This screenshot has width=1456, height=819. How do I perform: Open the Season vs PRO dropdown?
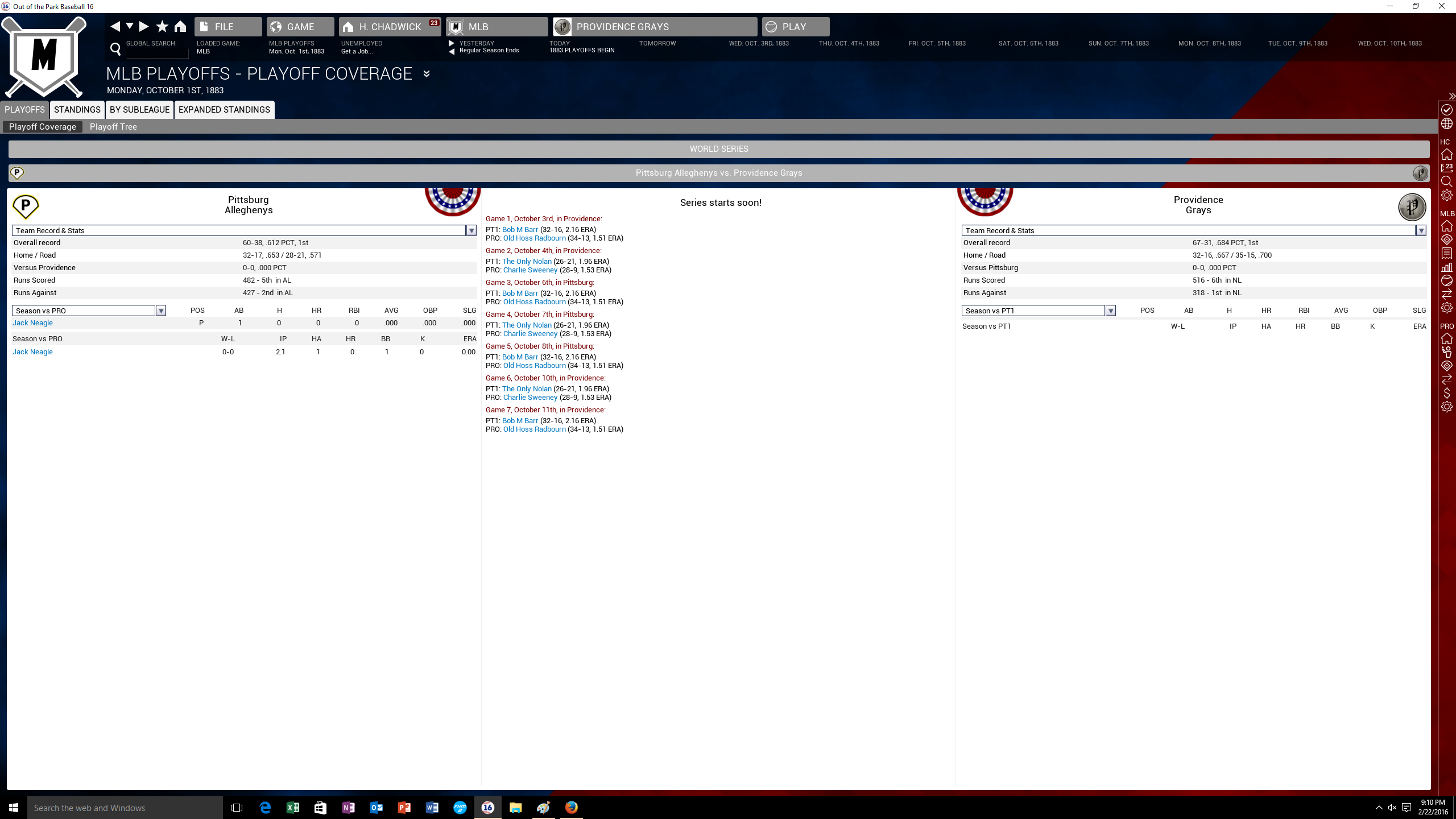(x=161, y=311)
